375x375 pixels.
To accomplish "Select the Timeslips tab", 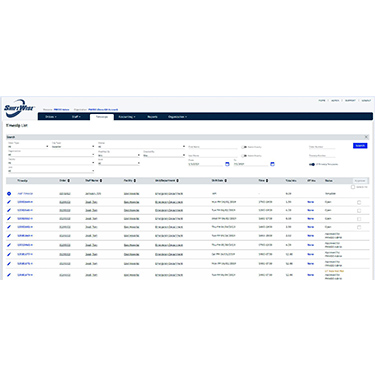I will (x=102, y=117).
